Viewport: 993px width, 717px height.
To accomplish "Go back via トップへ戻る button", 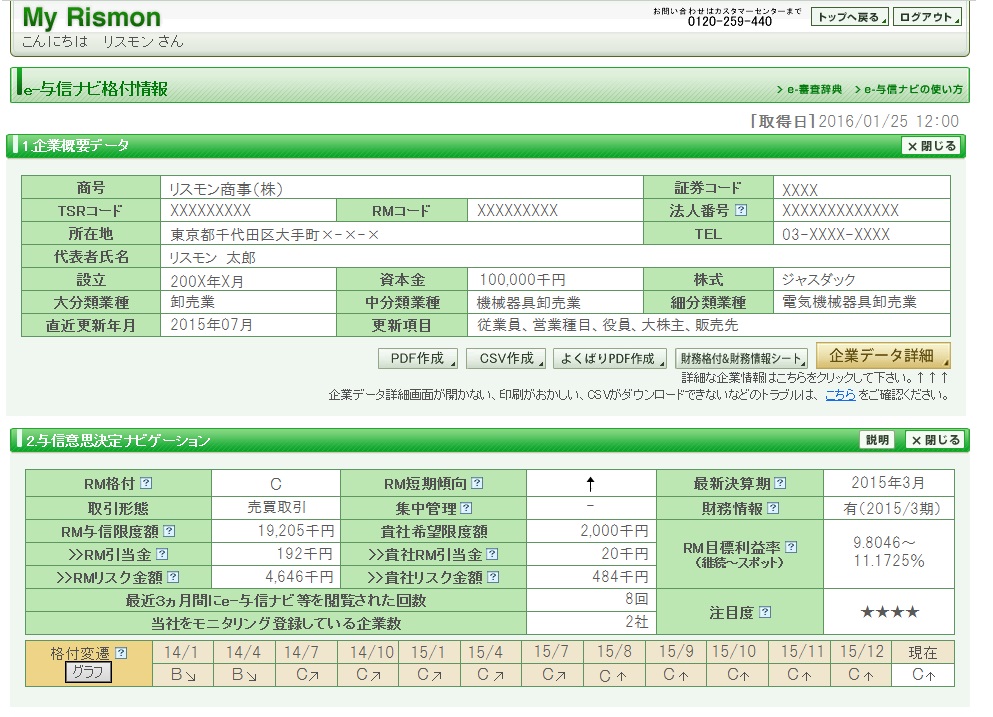I will 849,17.
